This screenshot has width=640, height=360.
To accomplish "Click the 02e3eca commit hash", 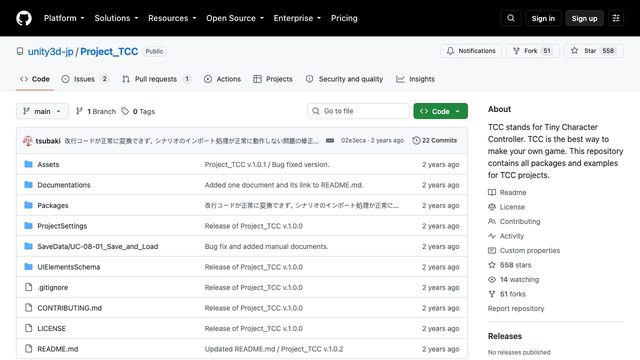I will click(353, 140).
